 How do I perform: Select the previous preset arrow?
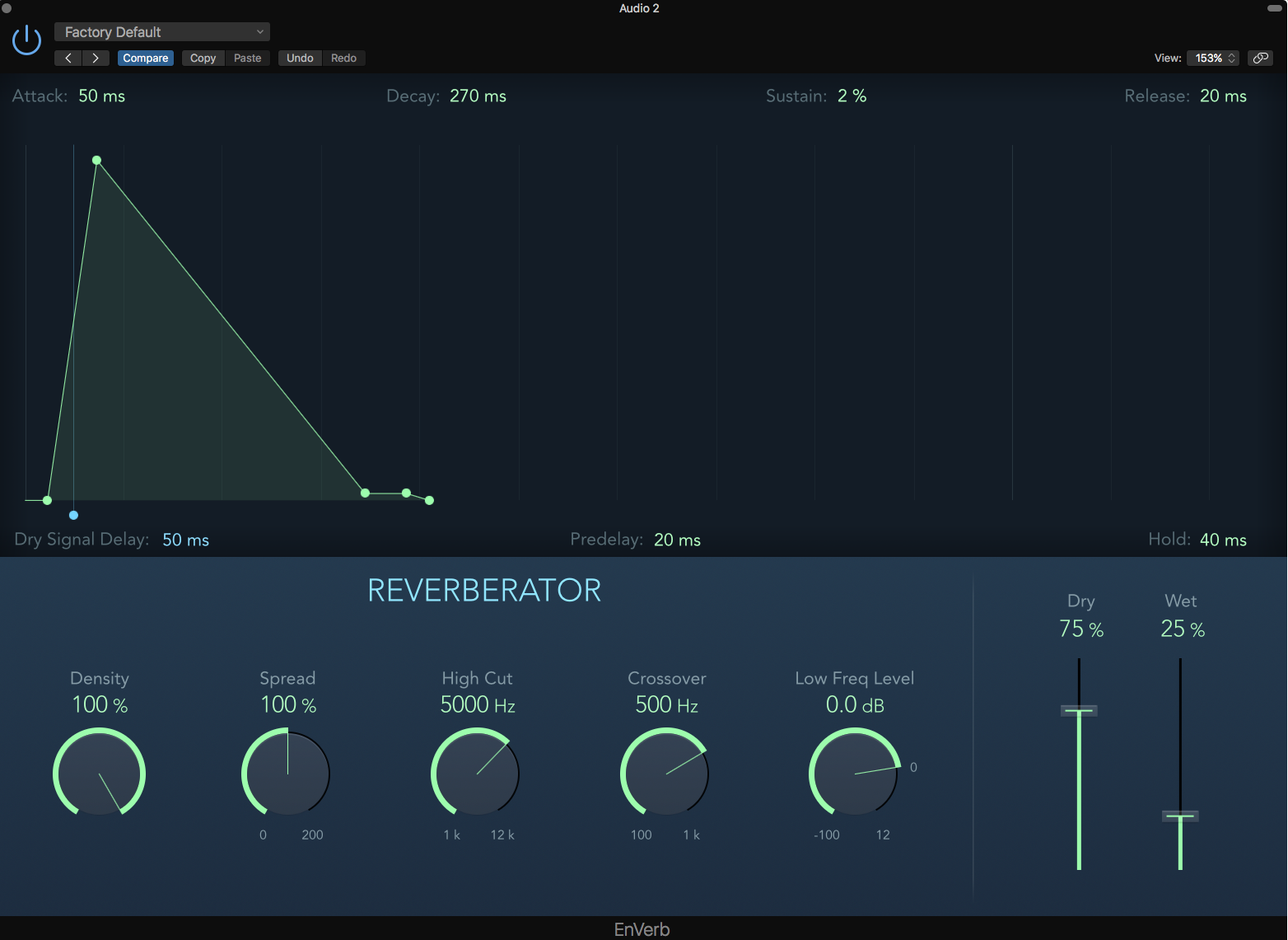point(68,58)
